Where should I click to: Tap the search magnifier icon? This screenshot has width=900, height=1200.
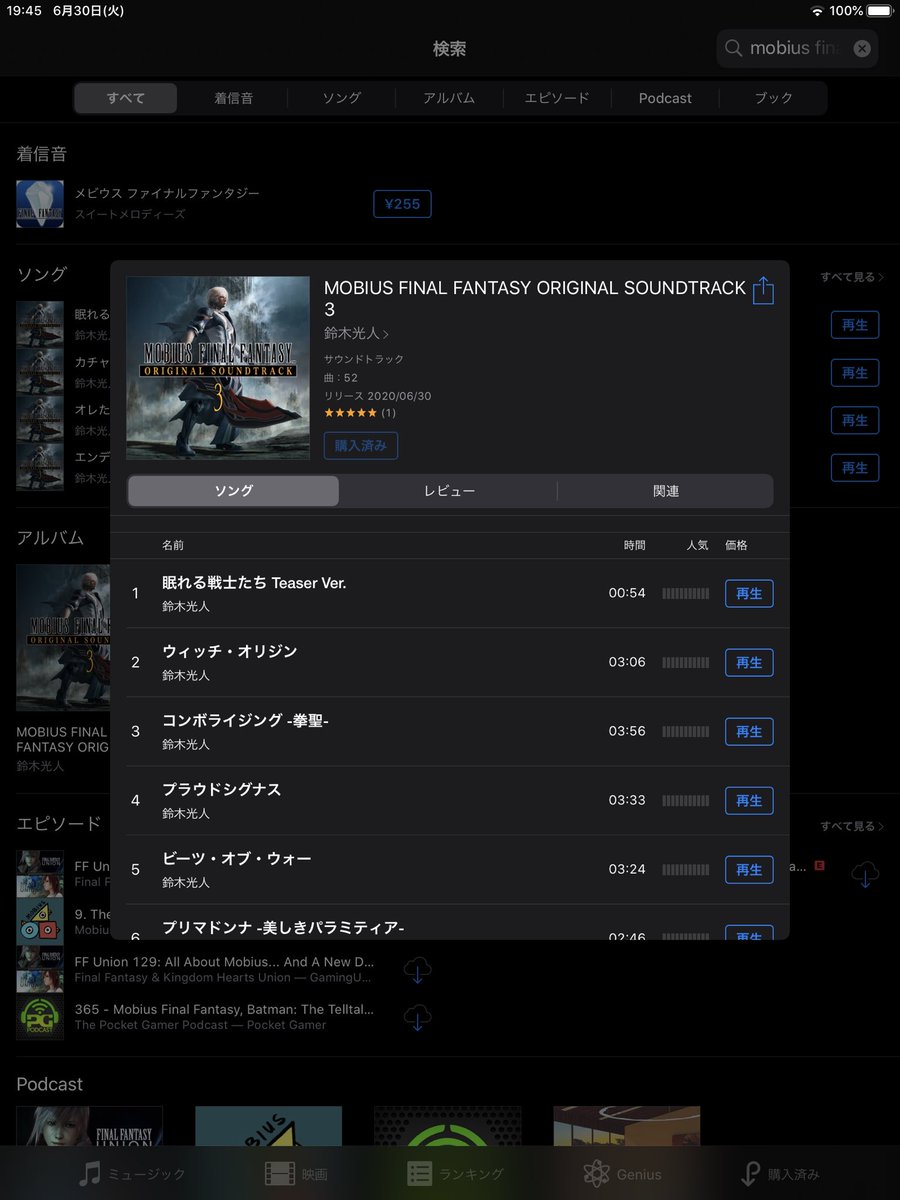[x=734, y=48]
